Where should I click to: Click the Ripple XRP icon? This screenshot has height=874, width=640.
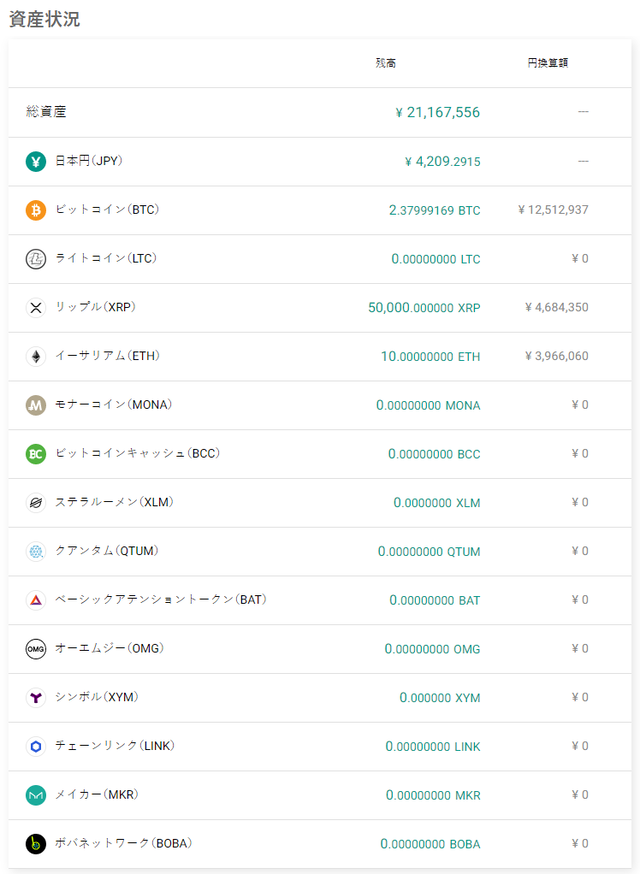click(x=36, y=308)
